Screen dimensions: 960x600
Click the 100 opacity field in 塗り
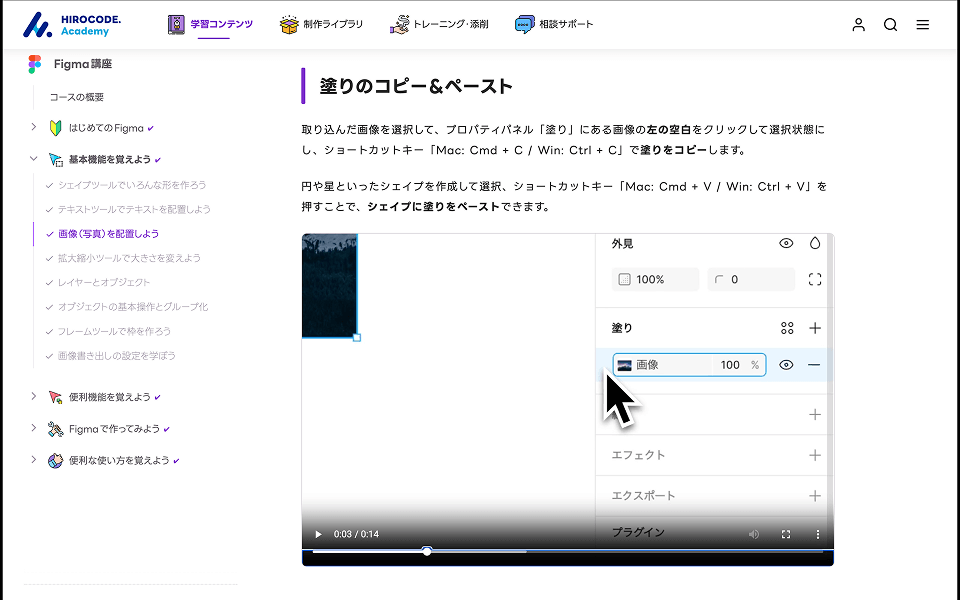point(730,365)
